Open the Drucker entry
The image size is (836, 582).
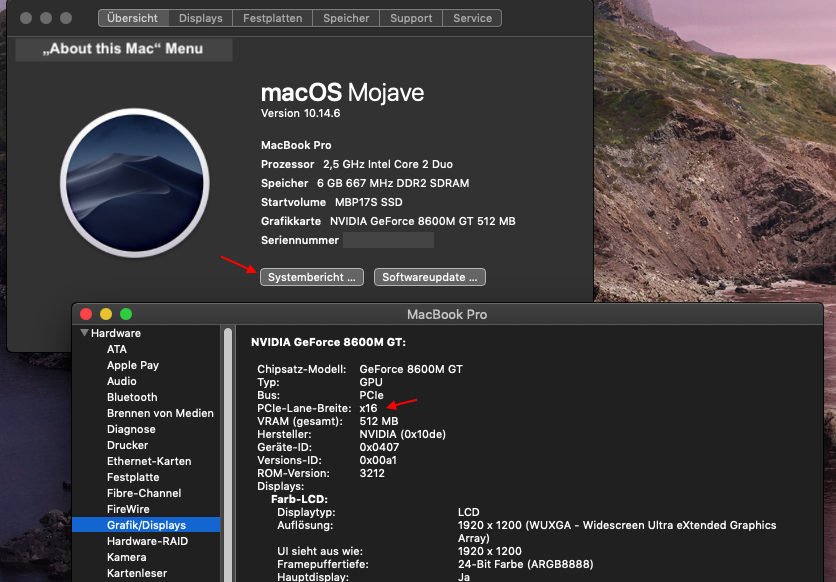click(x=127, y=445)
